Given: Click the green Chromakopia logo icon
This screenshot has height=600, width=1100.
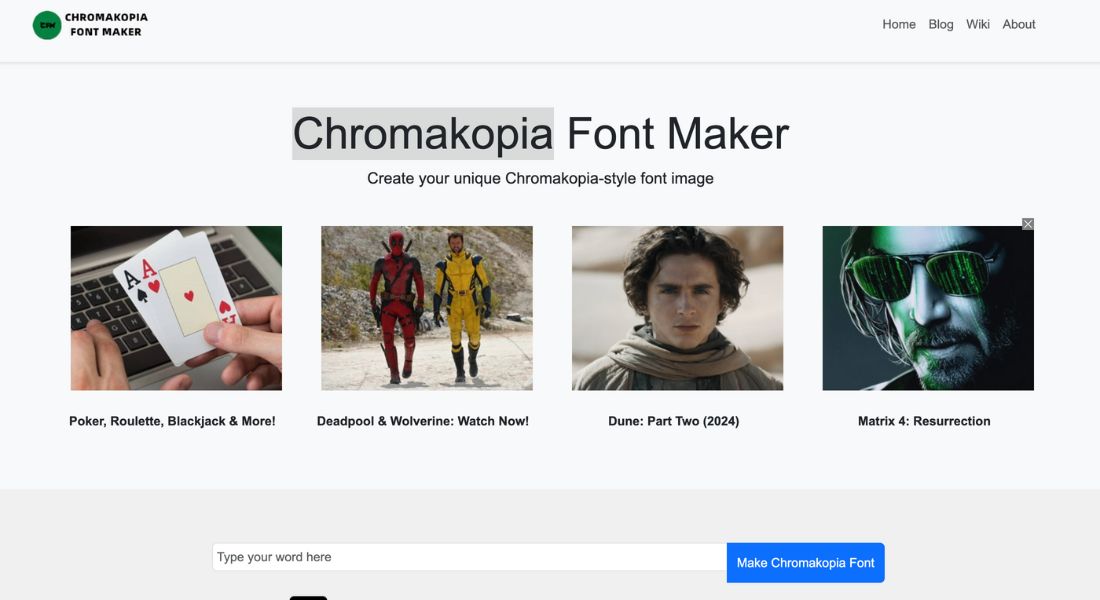Looking at the screenshot, I should pyautogui.click(x=47, y=25).
